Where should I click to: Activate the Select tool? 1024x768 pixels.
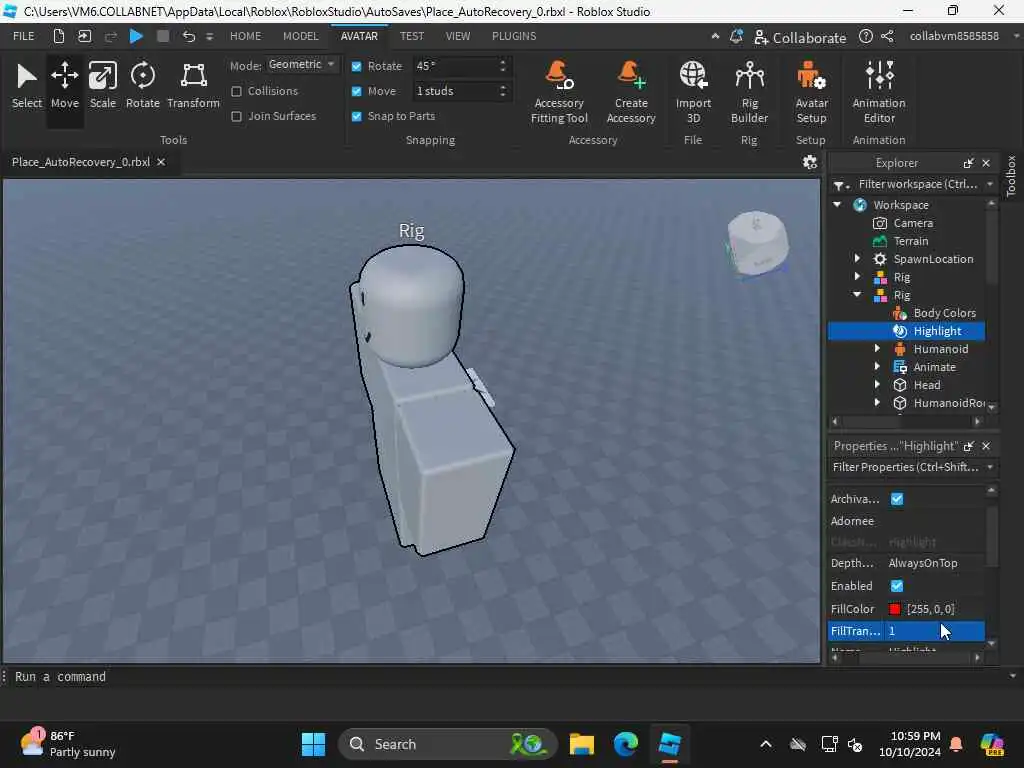27,87
